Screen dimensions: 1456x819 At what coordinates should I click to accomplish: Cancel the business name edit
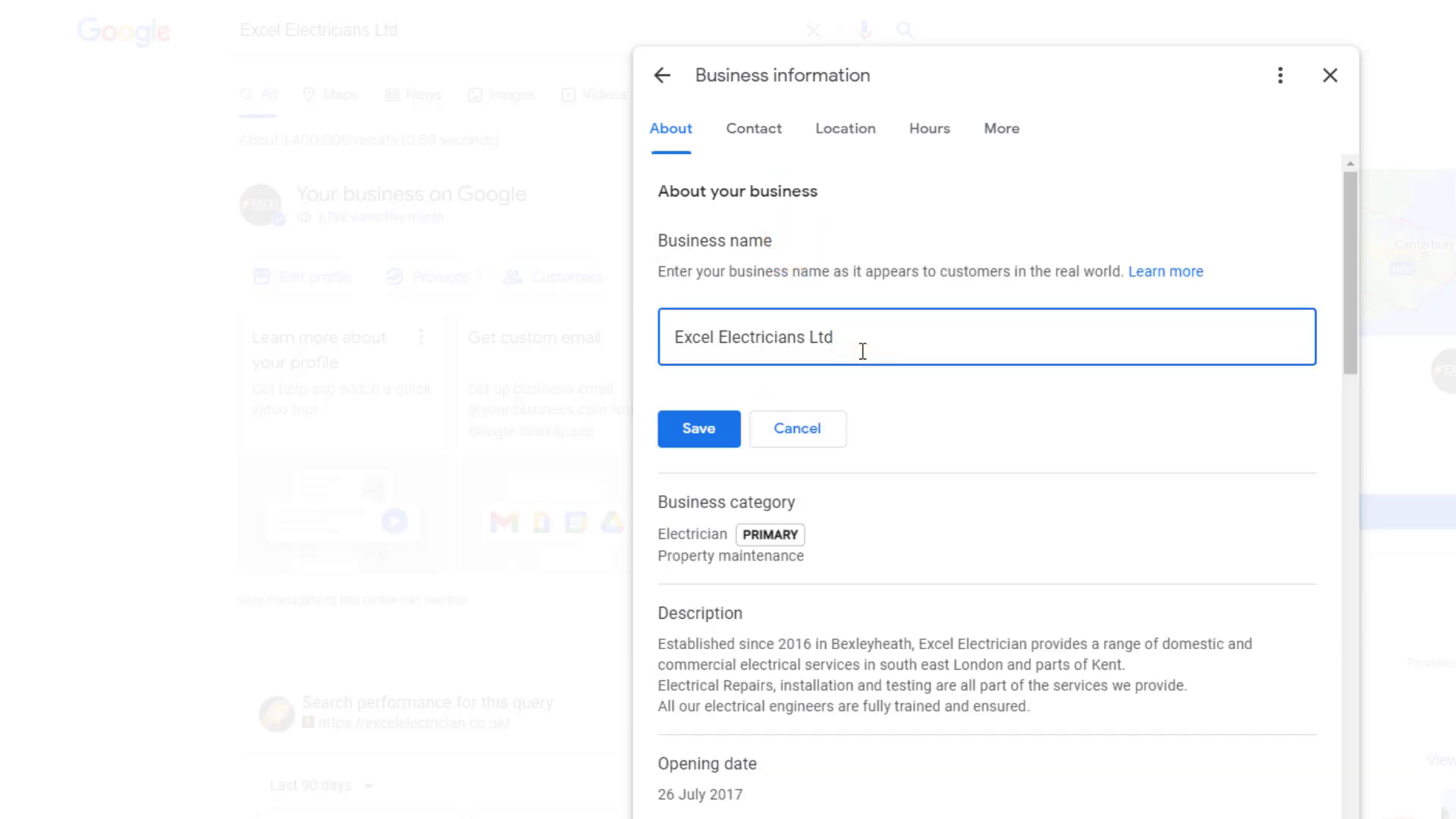(x=798, y=428)
